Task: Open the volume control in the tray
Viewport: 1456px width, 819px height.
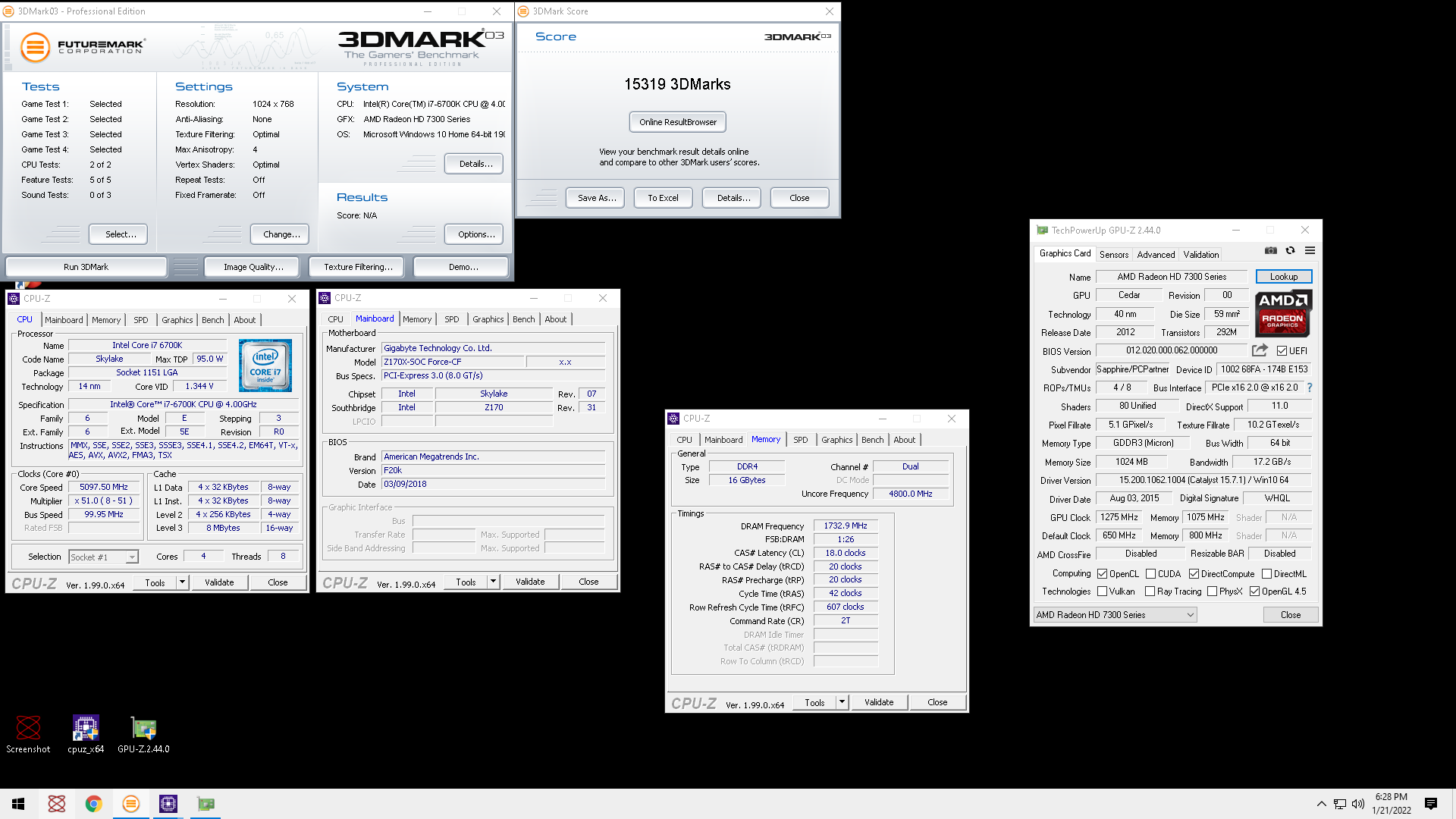Action: pyautogui.click(x=1357, y=804)
